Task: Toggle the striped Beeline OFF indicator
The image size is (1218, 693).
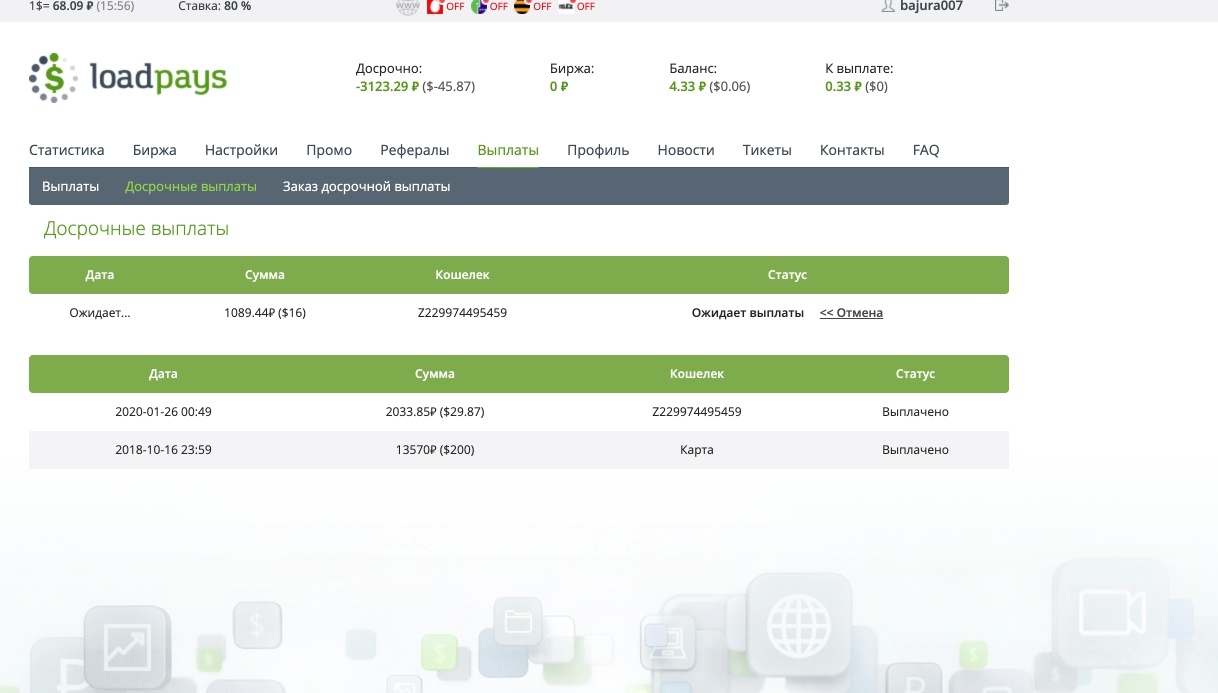Action: [532, 7]
